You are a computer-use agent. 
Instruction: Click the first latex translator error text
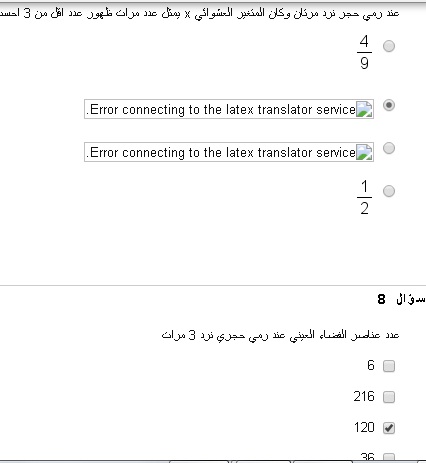(x=221, y=109)
